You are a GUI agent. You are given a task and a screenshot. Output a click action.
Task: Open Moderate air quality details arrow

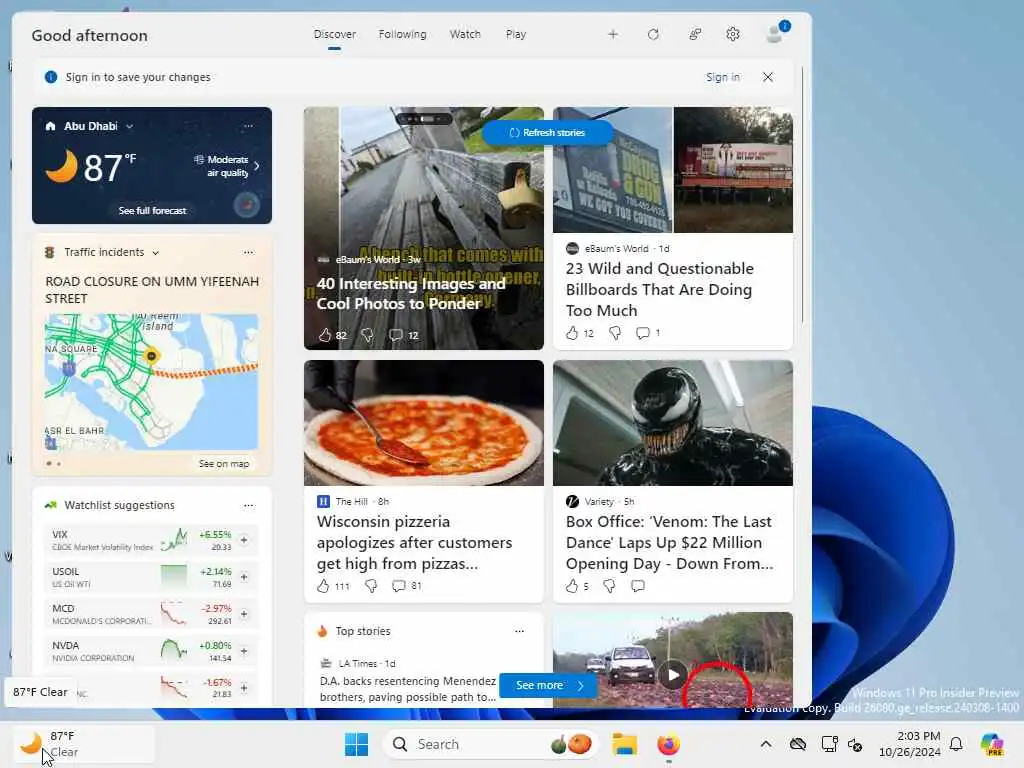[x=257, y=166]
